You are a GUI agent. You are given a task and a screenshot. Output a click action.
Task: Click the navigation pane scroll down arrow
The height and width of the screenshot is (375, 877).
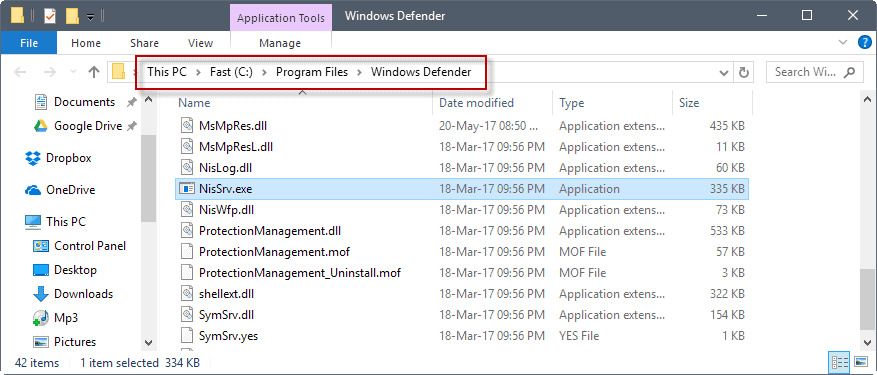[x=148, y=343]
